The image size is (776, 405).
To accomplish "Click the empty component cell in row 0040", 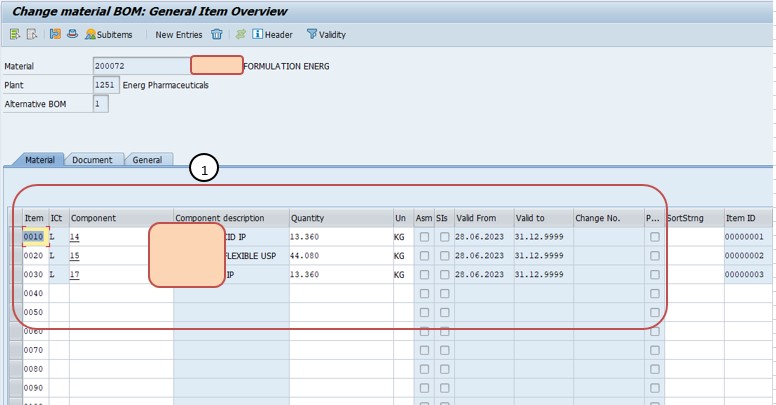I will 121,293.
